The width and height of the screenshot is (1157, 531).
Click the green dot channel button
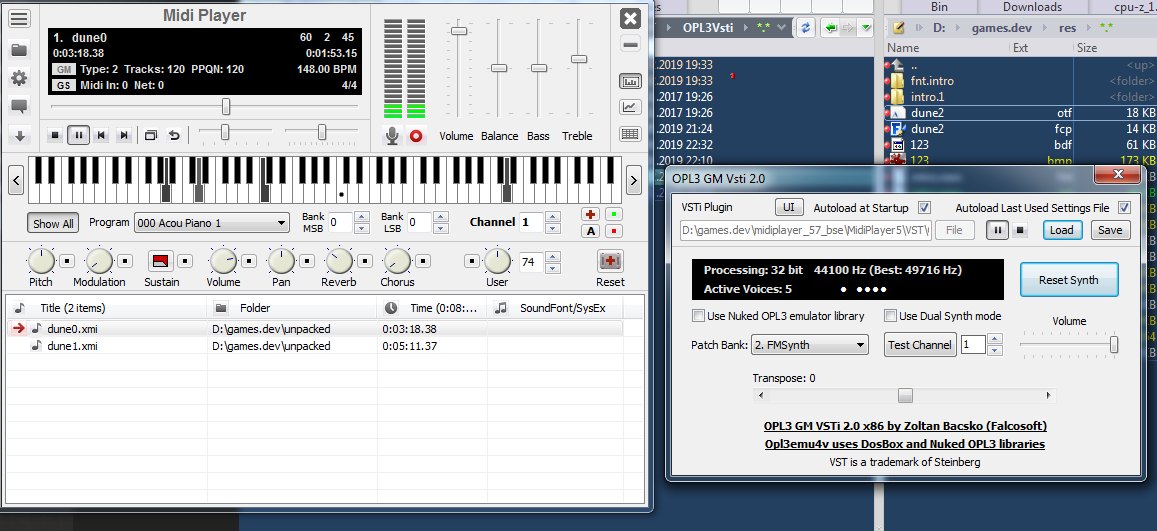coord(614,215)
